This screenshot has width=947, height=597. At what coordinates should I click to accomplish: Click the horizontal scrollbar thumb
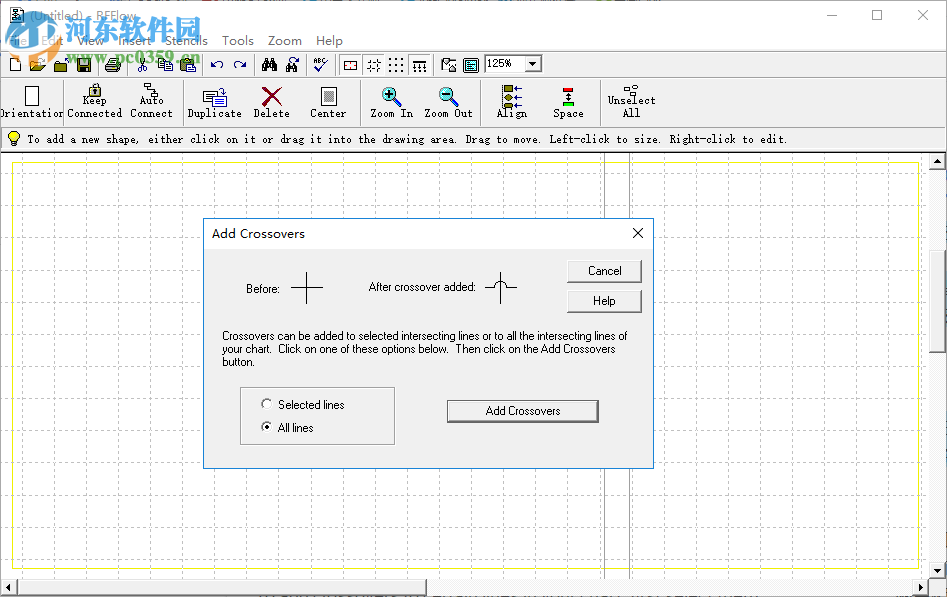coord(220,586)
